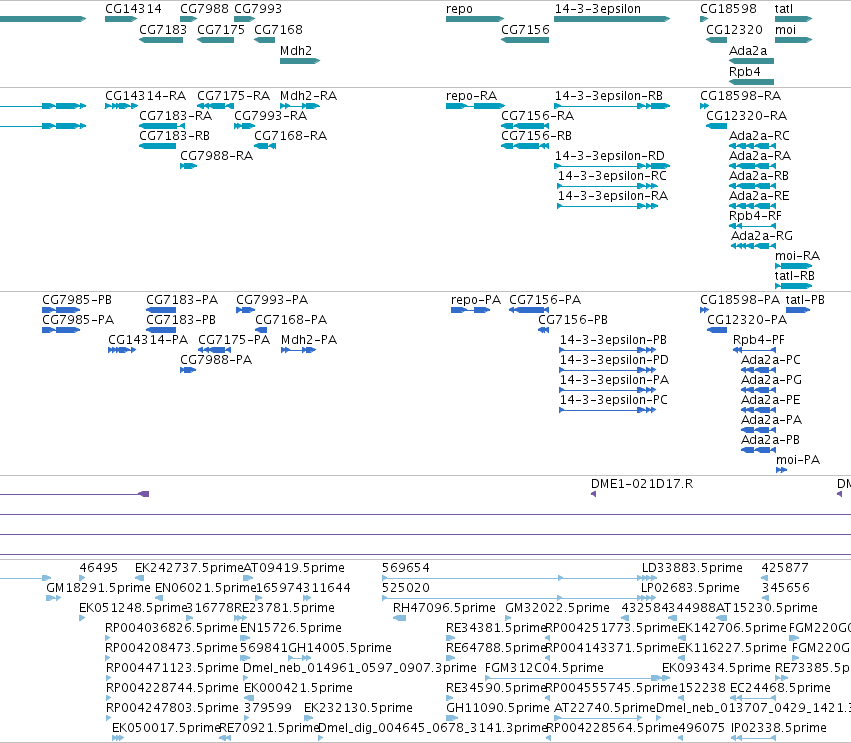This screenshot has height=743, width=851.
Task: Select transcript 14-3-3epsilon-RC
Action: (612, 176)
